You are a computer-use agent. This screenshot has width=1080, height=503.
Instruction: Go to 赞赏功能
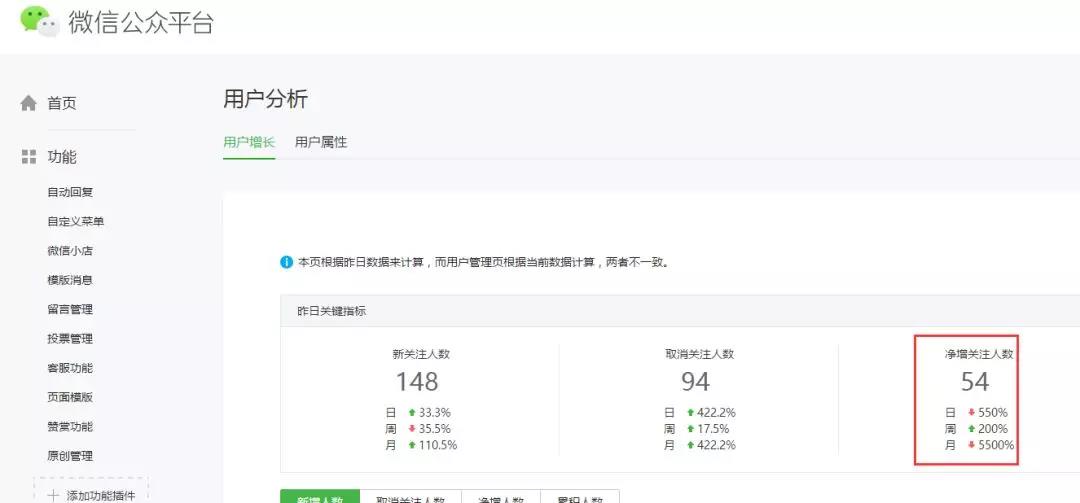tap(70, 427)
